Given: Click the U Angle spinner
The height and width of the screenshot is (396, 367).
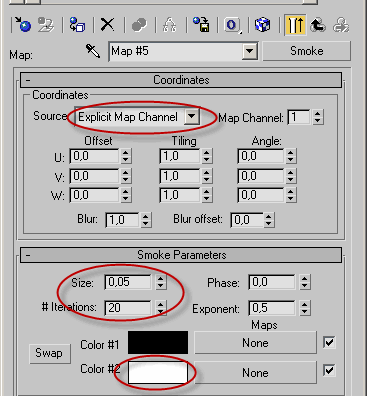Looking at the screenshot, I should [x=291, y=156].
